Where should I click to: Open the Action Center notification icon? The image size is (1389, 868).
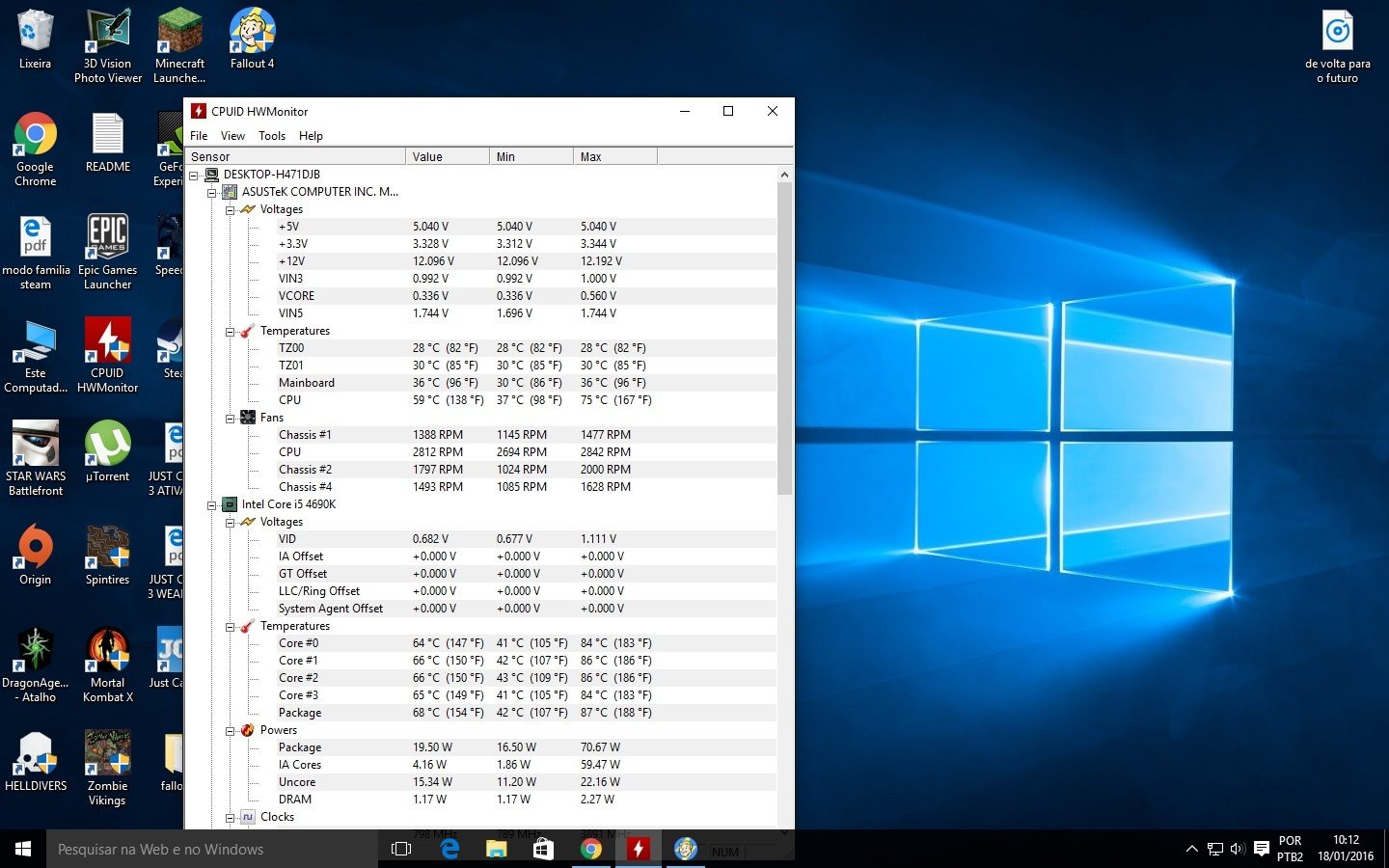pyautogui.click(x=1261, y=849)
